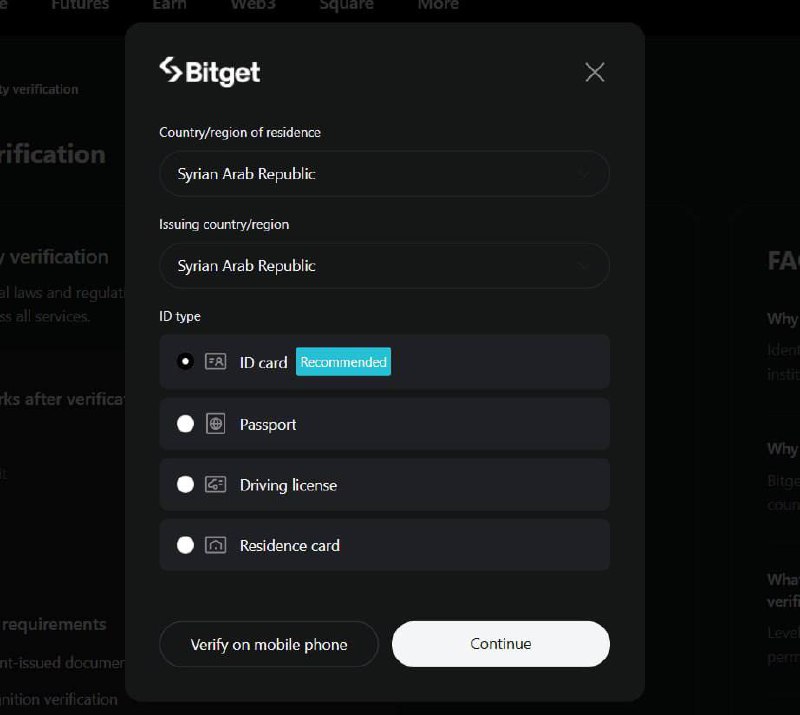
Task: Click the Driving license card icon
Action: (x=215, y=484)
